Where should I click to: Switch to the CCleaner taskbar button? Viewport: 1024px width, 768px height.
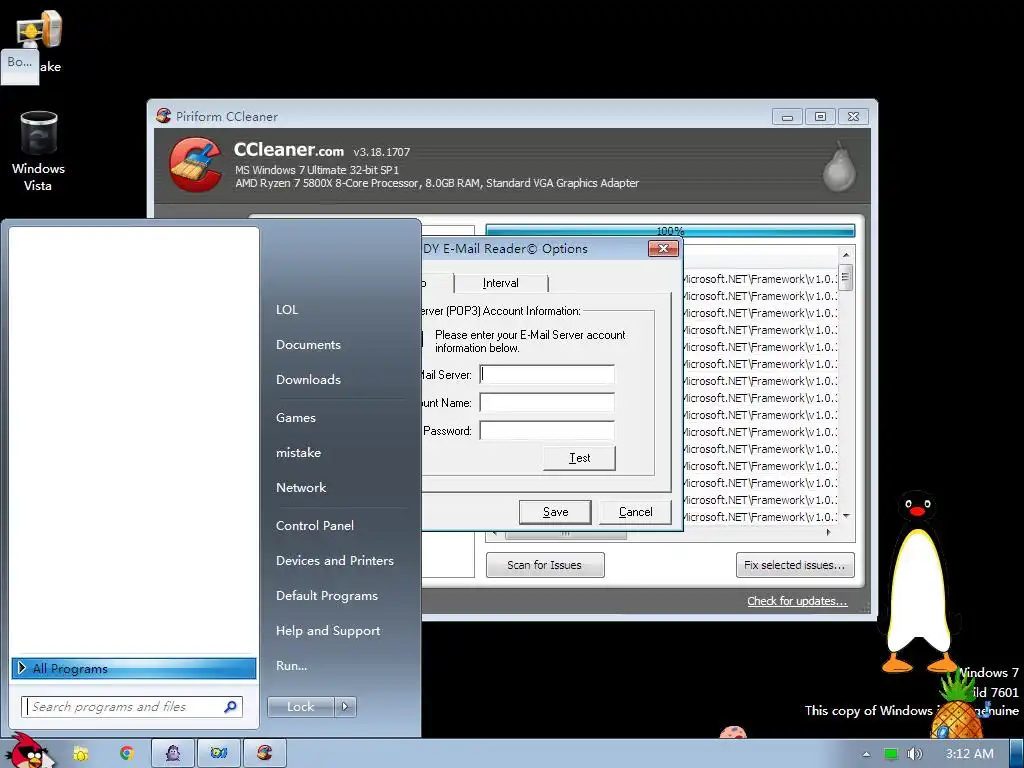(x=264, y=753)
